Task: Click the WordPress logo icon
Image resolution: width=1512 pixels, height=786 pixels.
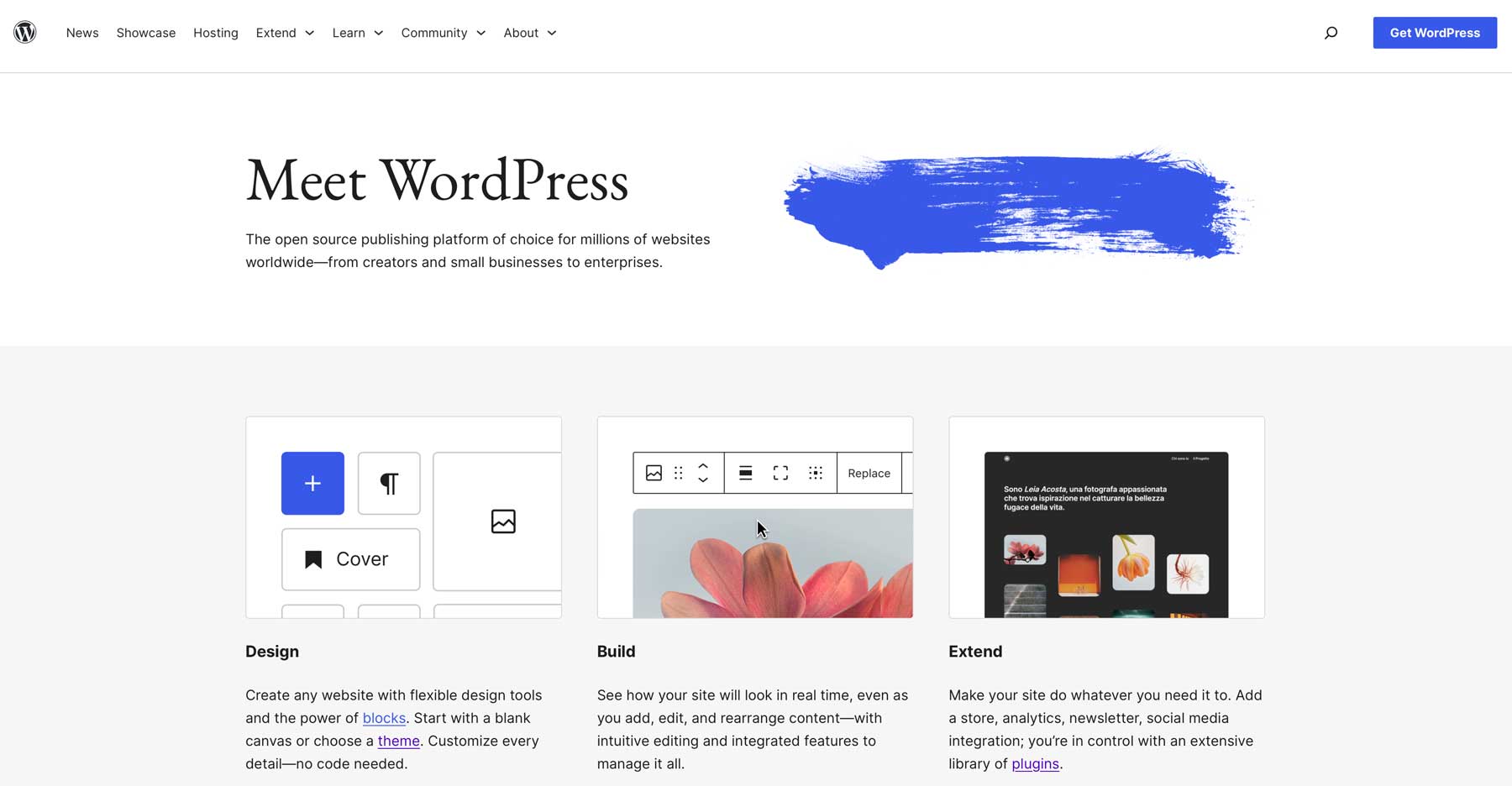Action: 25,32
